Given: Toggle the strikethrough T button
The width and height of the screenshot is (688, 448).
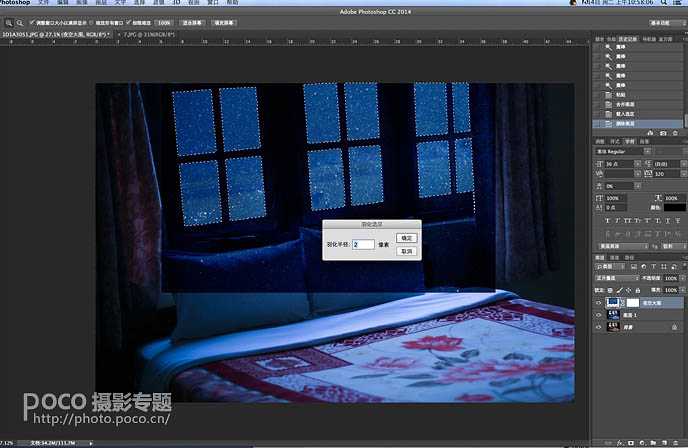Looking at the screenshot, I should click(678, 221).
